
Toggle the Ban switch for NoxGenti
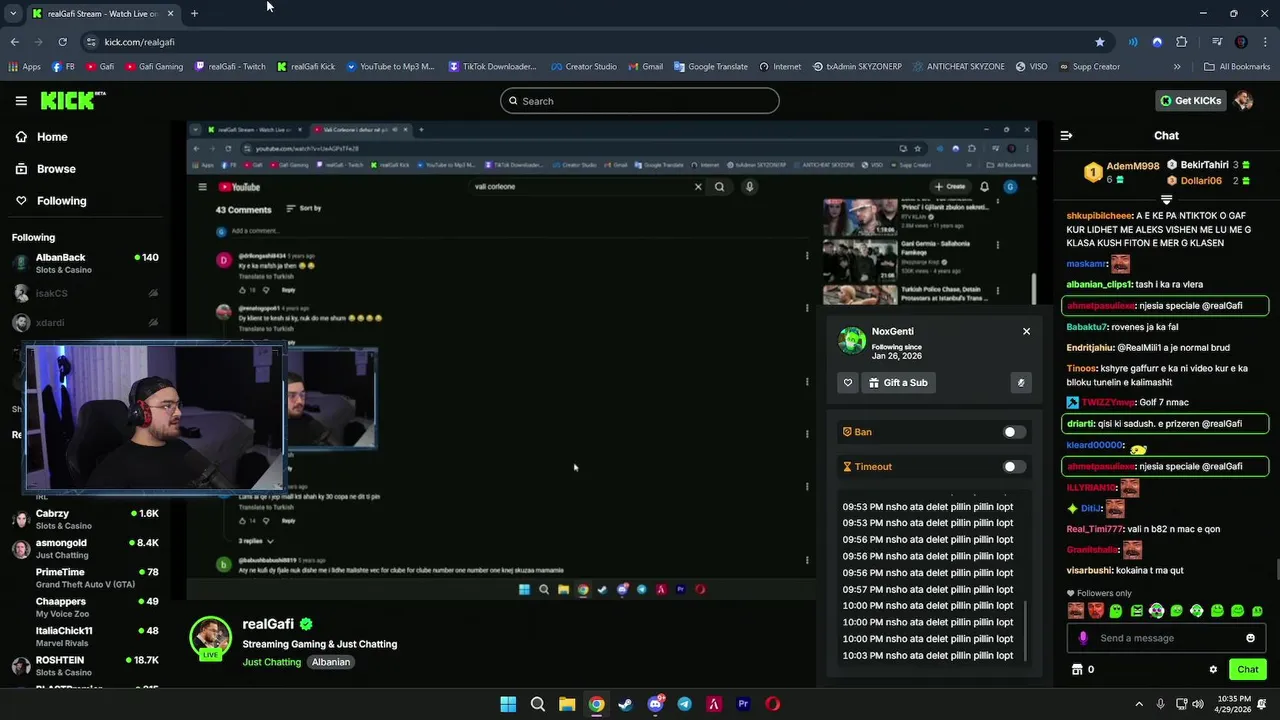pos(1014,432)
